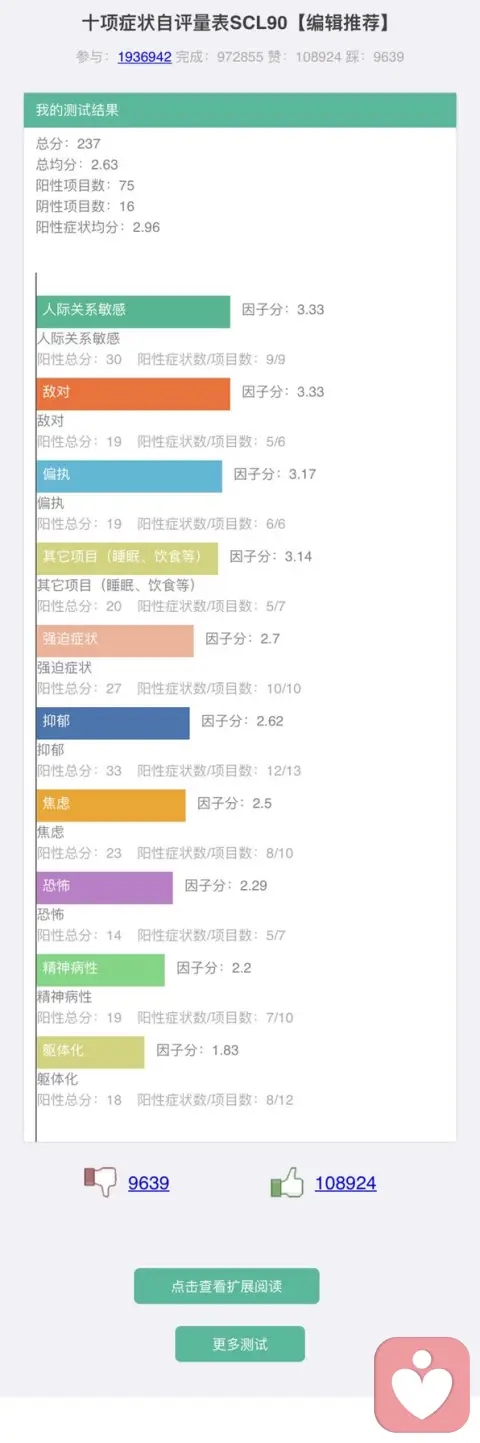Screen dimensions: 480x1443
Task: Open the 9639 dislikes link
Action: pyautogui.click(x=148, y=1183)
